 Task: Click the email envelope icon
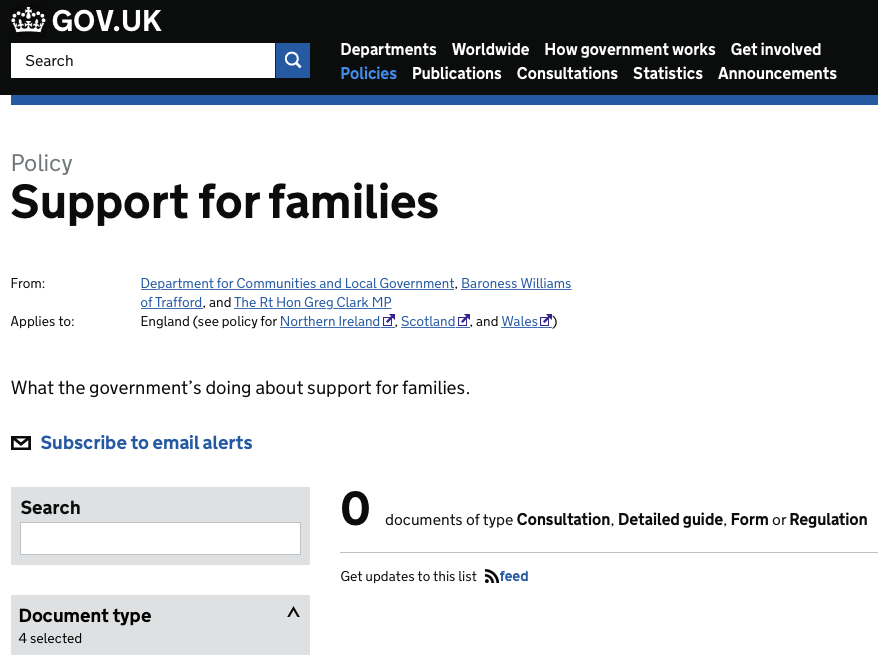click(21, 443)
